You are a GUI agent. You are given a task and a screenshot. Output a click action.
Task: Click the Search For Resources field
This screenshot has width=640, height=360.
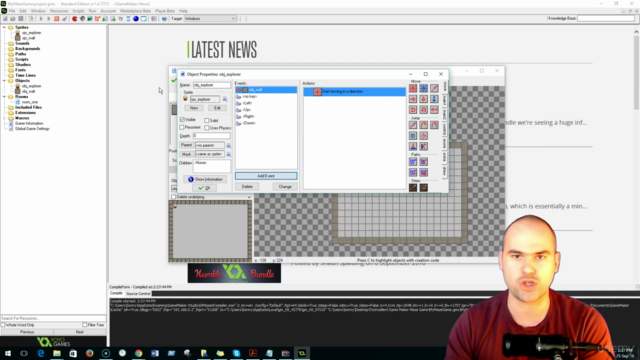click(53, 318)
